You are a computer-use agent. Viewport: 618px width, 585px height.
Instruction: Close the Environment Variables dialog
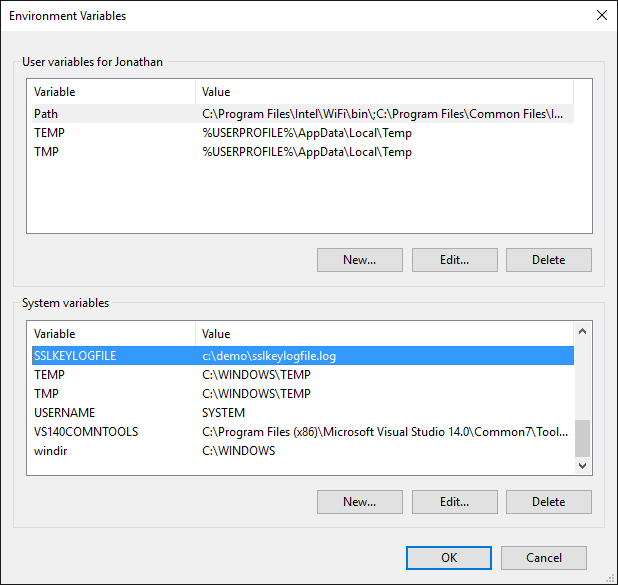pyautogui.click(x=601, y=15)
